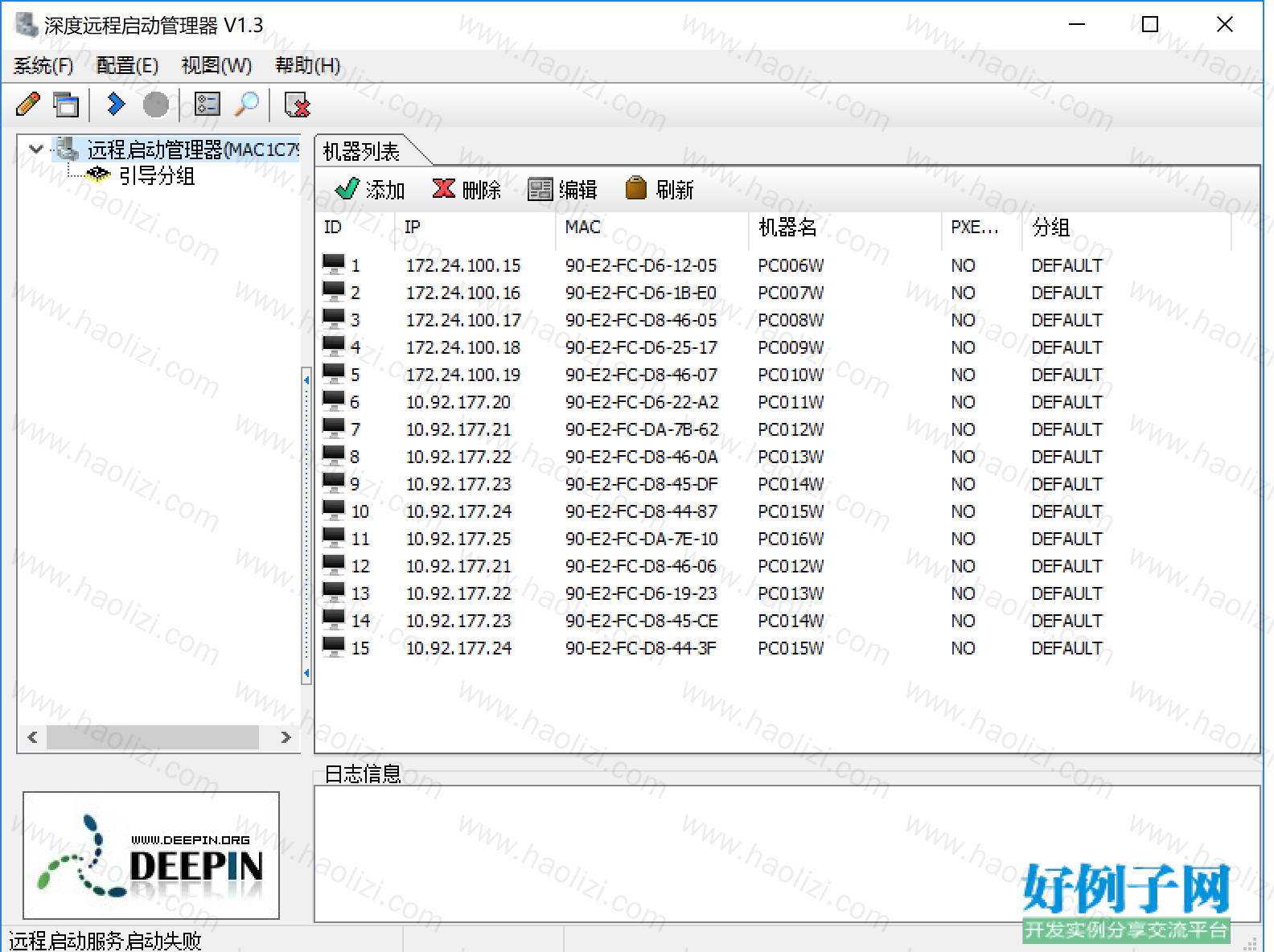Select IP 10.92.177.20 cell
Image resolution: width=1274 pixels, height=952 pixels.
coord(458,402)
